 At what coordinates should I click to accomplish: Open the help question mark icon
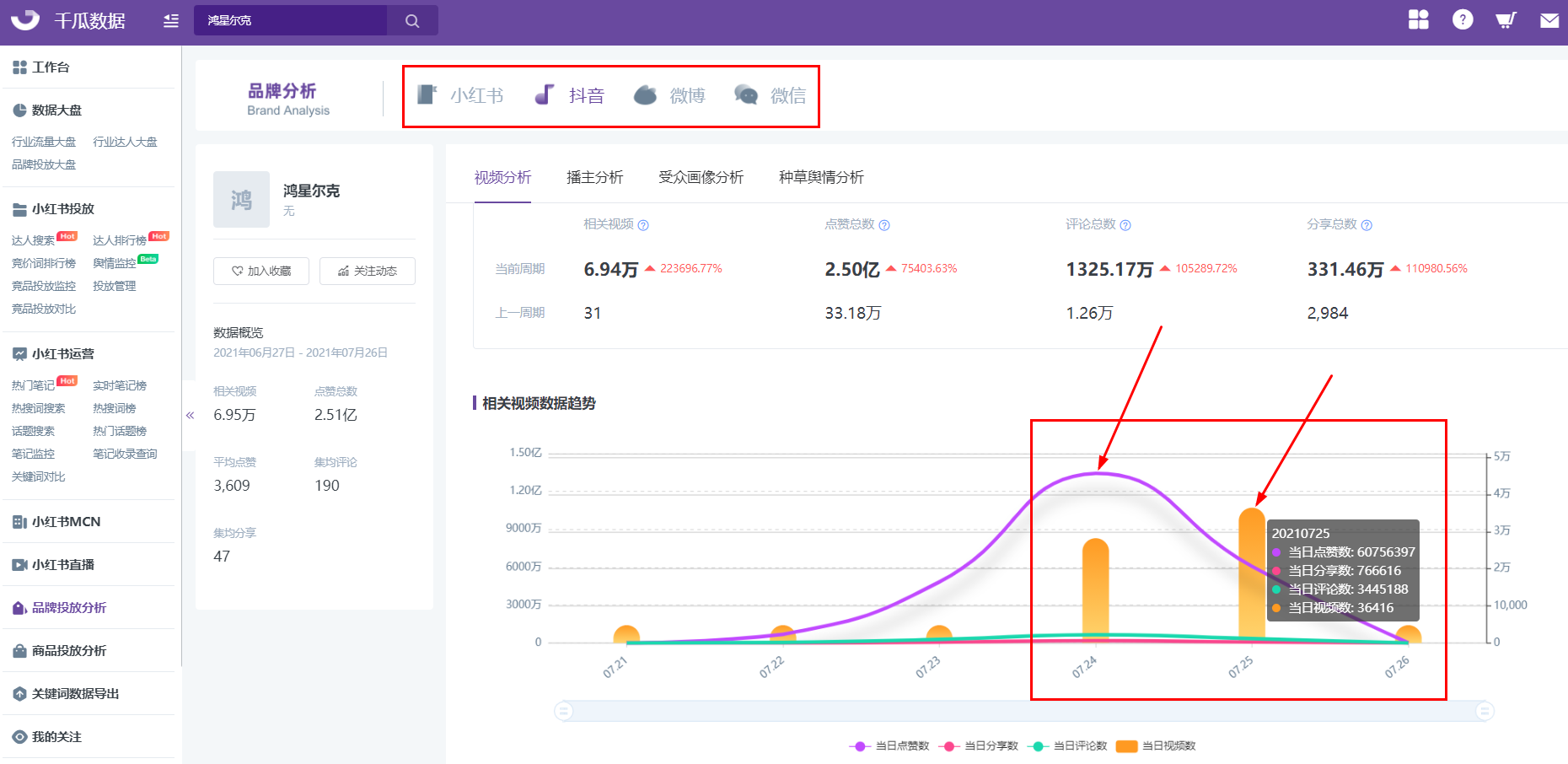(x=1463, y=19)
